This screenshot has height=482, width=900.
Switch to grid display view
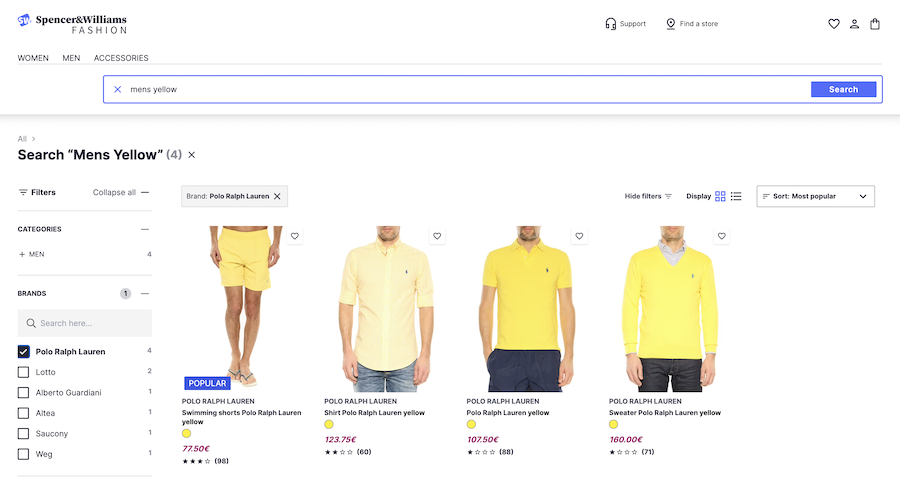pyautogui.click(x=720, y=196)
